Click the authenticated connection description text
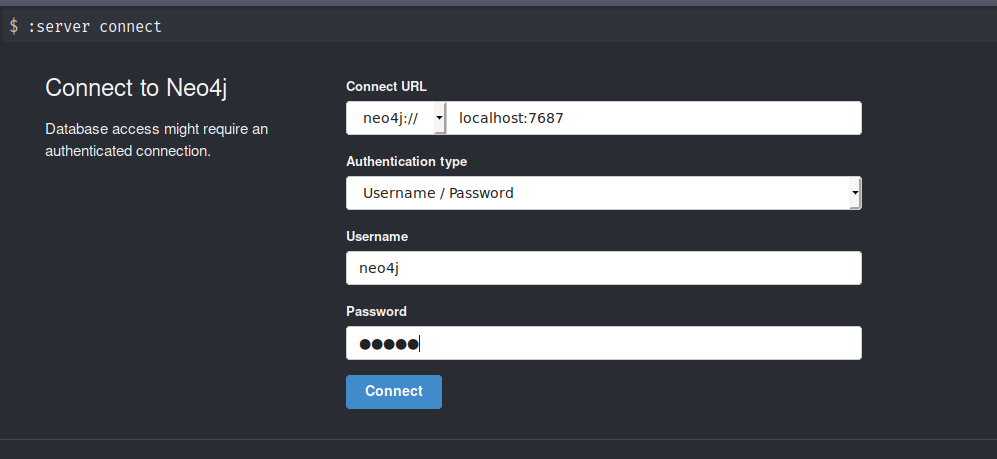Image resolution: width=997 pixels, height=459 pixels. [156, 140]
